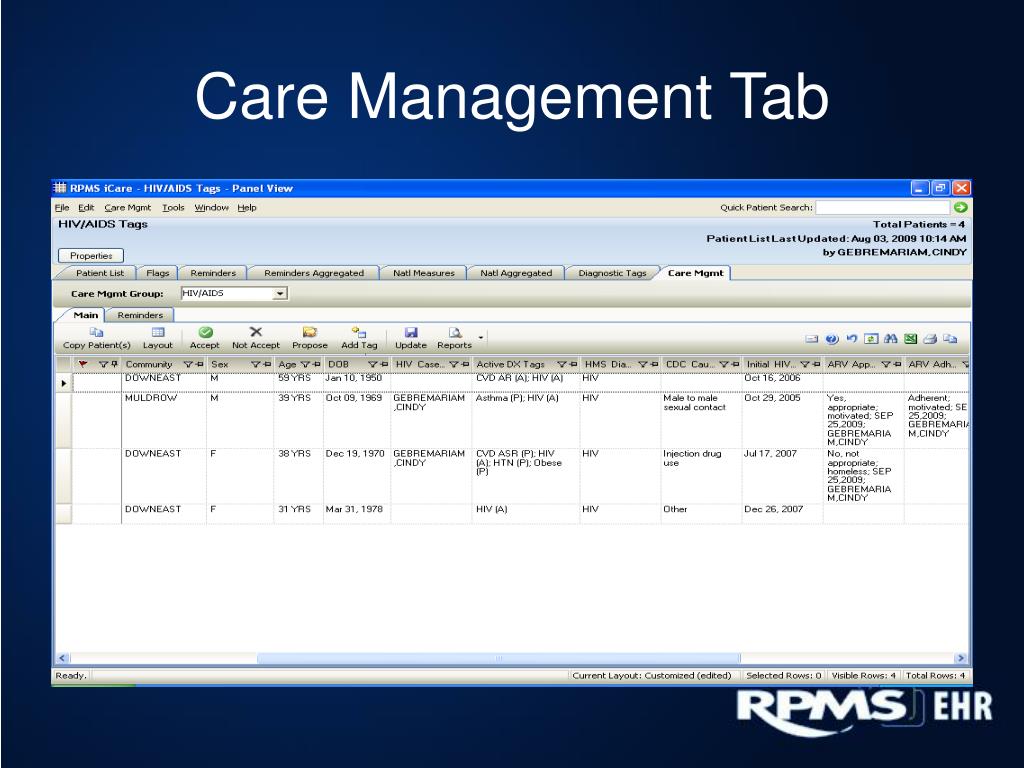This screenshot has height=768, width=1024.
Task: Click the filter funnel in Active DX Tags column
Action: (561, 364)
